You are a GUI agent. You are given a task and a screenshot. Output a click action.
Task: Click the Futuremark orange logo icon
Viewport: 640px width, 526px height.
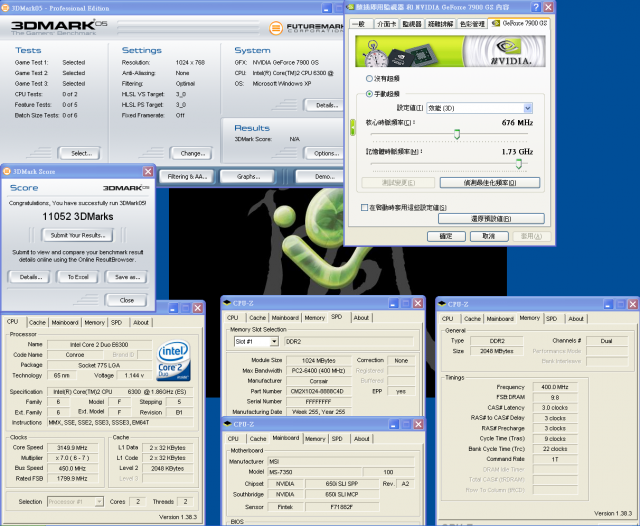click(x=276, y=28)
